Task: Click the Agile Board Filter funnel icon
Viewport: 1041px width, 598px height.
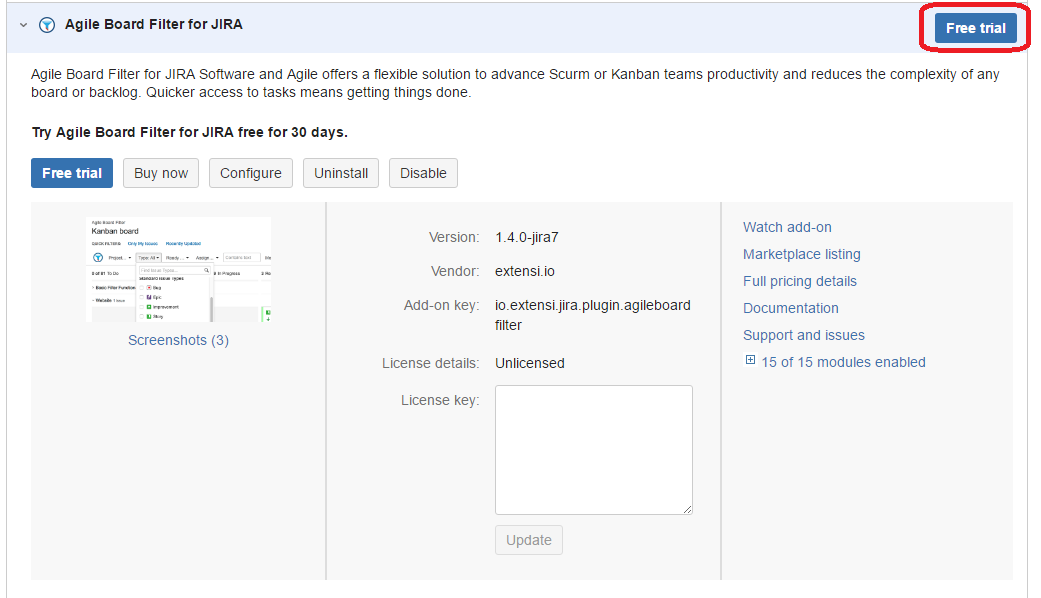Action: 46,25
